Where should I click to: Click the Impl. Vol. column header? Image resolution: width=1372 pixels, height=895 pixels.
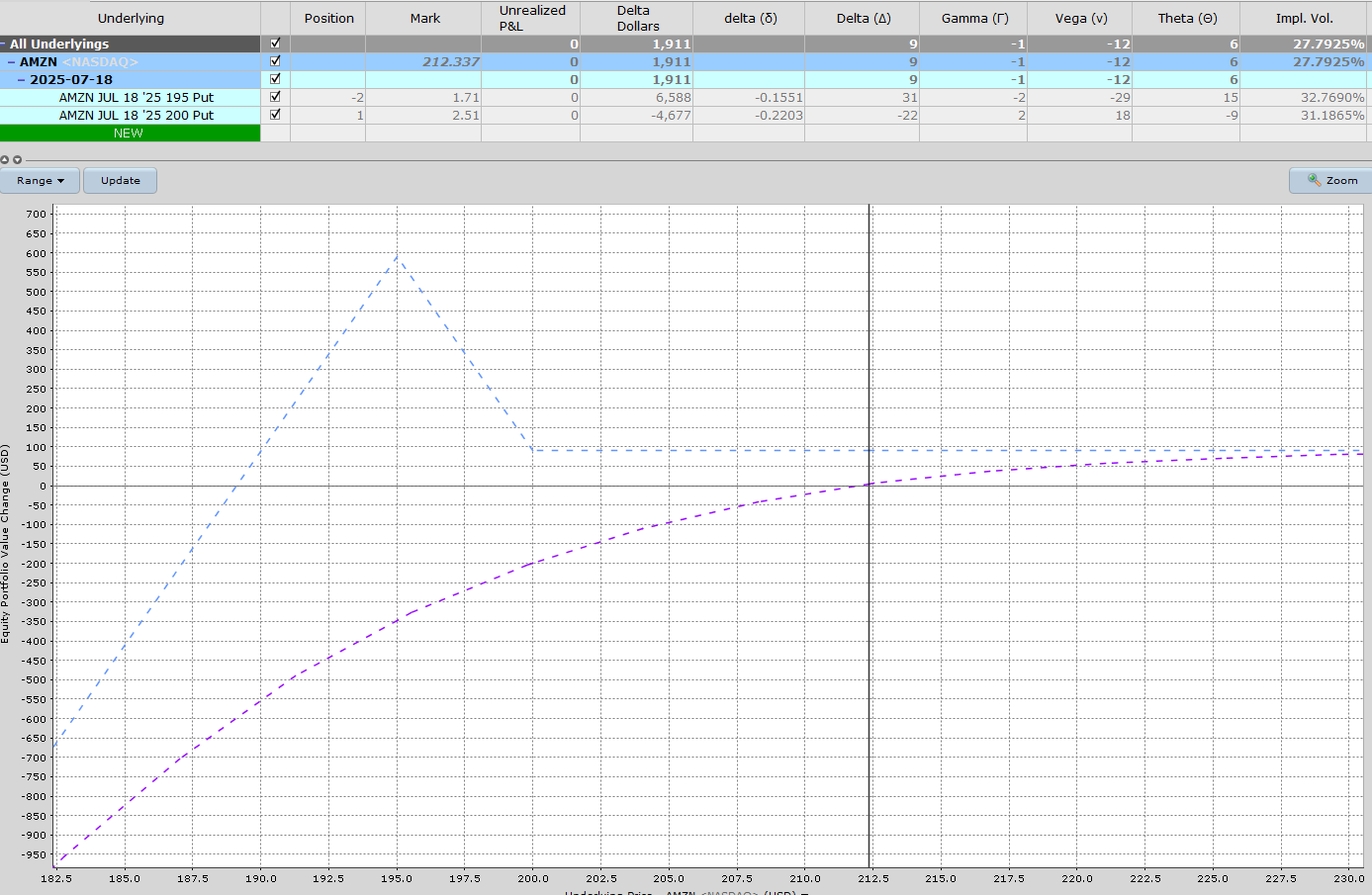[1304, 18]
